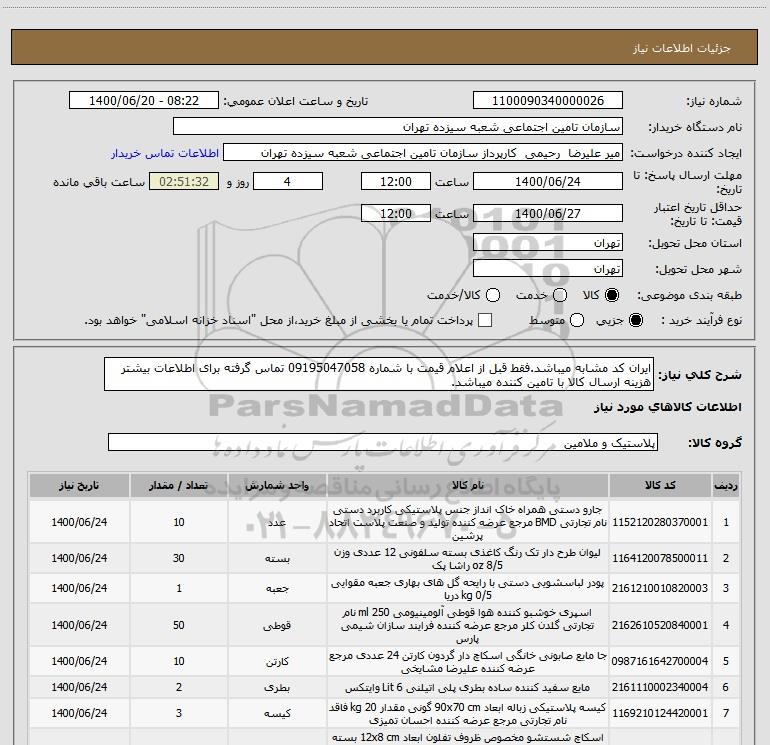The height and width of the screenshot is (745, 770).
Task: Click the لیوان طرح دار product name in row 2
Action: coord(468,559)
